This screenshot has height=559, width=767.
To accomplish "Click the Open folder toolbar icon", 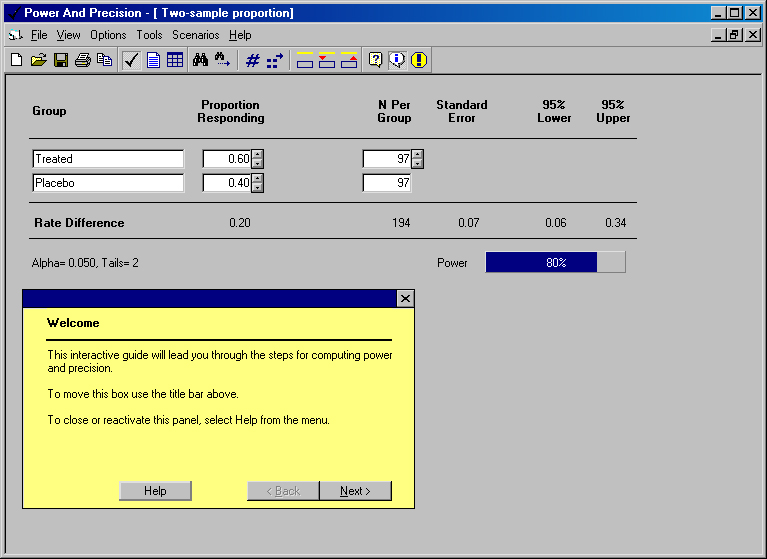I will click(x=39, y=60).
